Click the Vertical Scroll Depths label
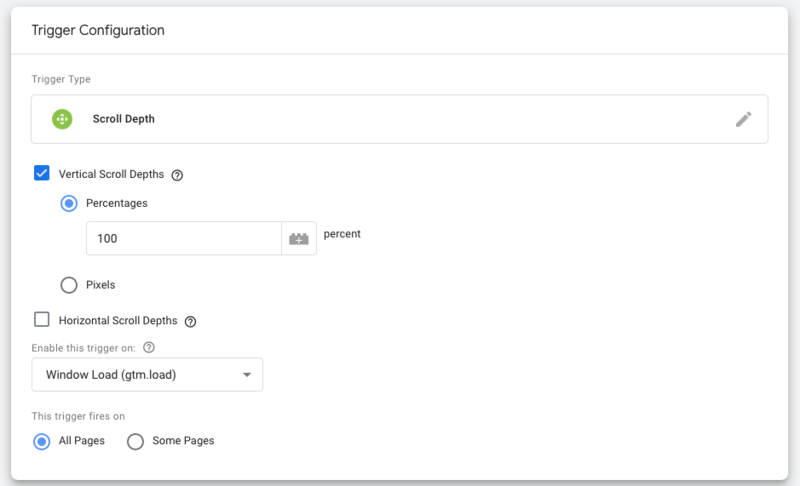The height and width of the screenshot is (486, 800). (x=111, y=174)
